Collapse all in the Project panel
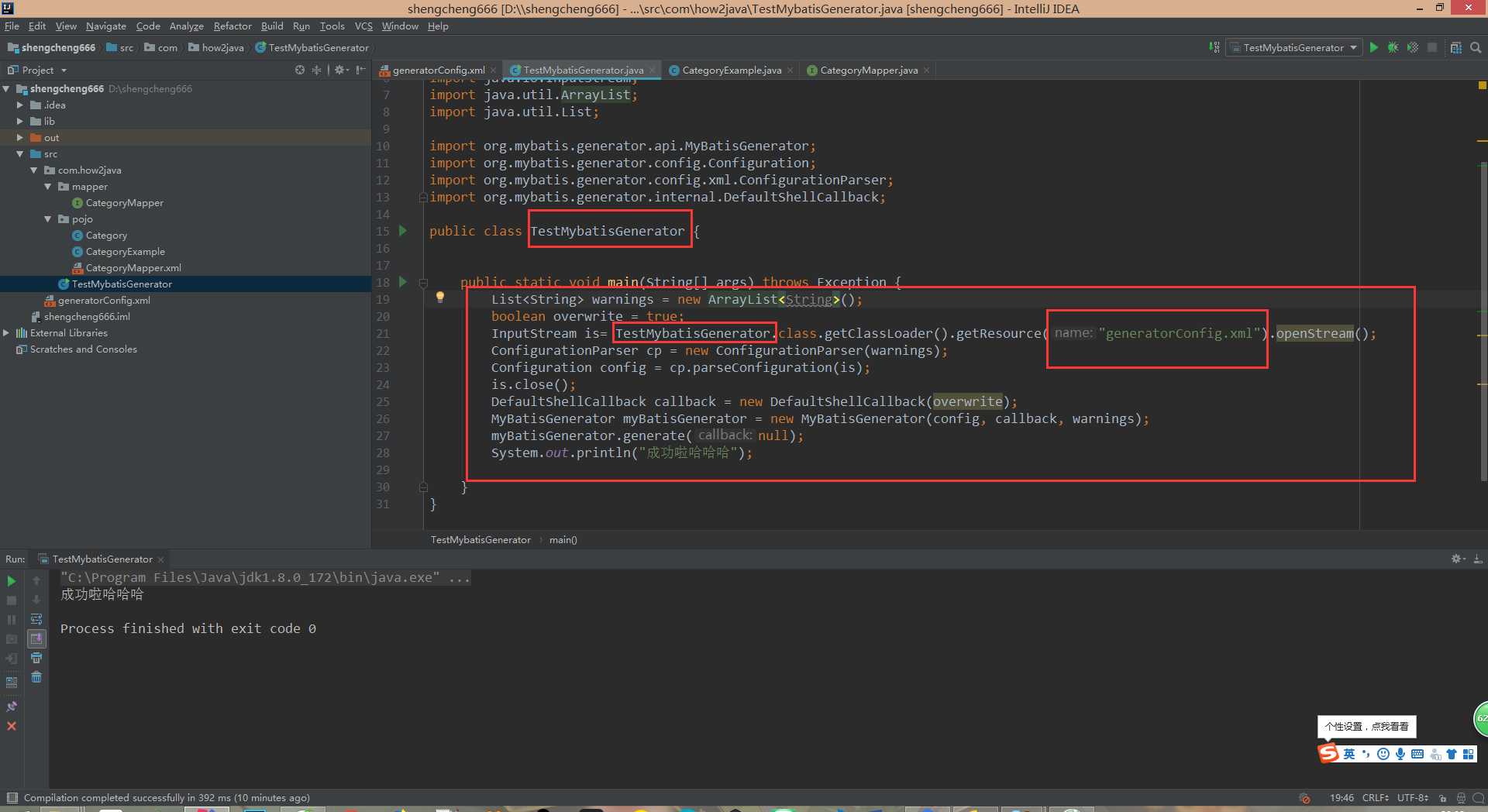This screenshot has height=812, width=1488. 316,70
